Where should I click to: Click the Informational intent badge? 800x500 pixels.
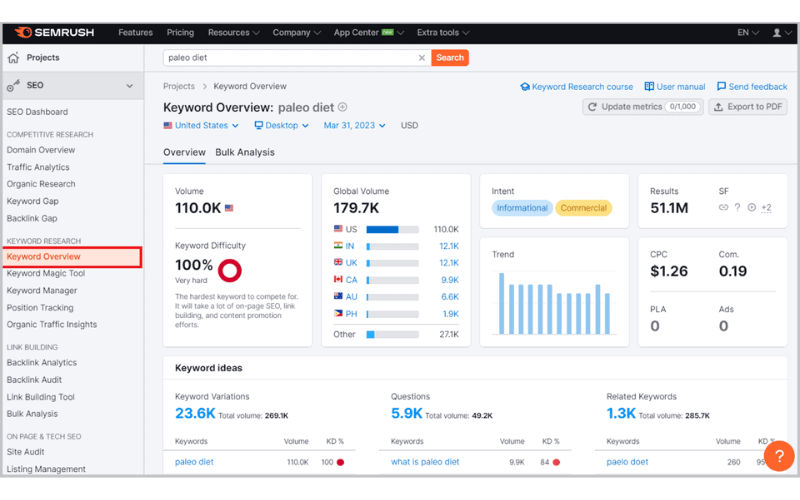click(522, 208)
